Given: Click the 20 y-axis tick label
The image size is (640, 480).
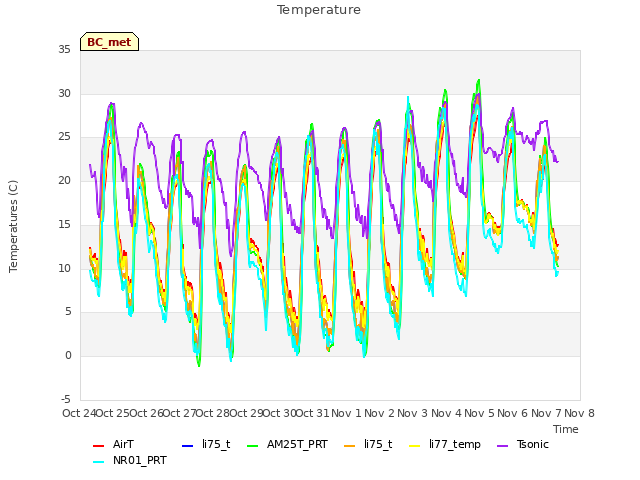Looking at the screenshot, I should coord(64,180).
